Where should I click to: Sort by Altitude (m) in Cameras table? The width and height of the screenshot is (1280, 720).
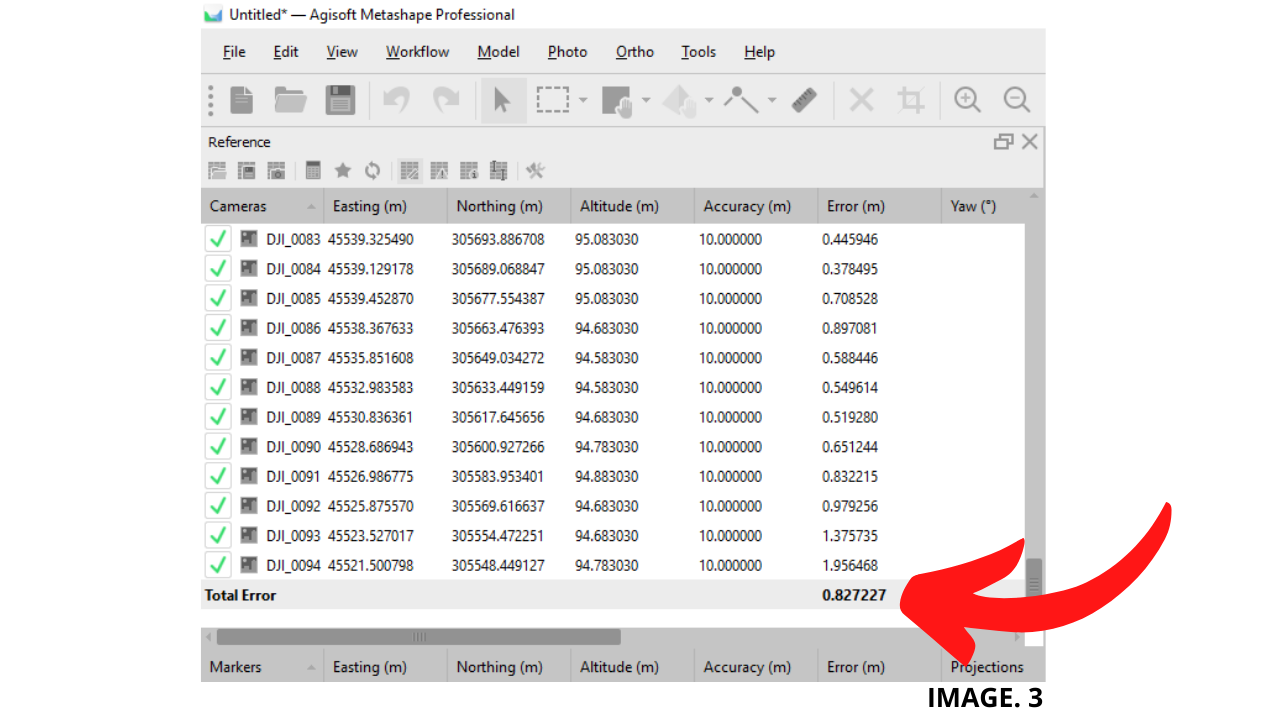pos(632,206)
